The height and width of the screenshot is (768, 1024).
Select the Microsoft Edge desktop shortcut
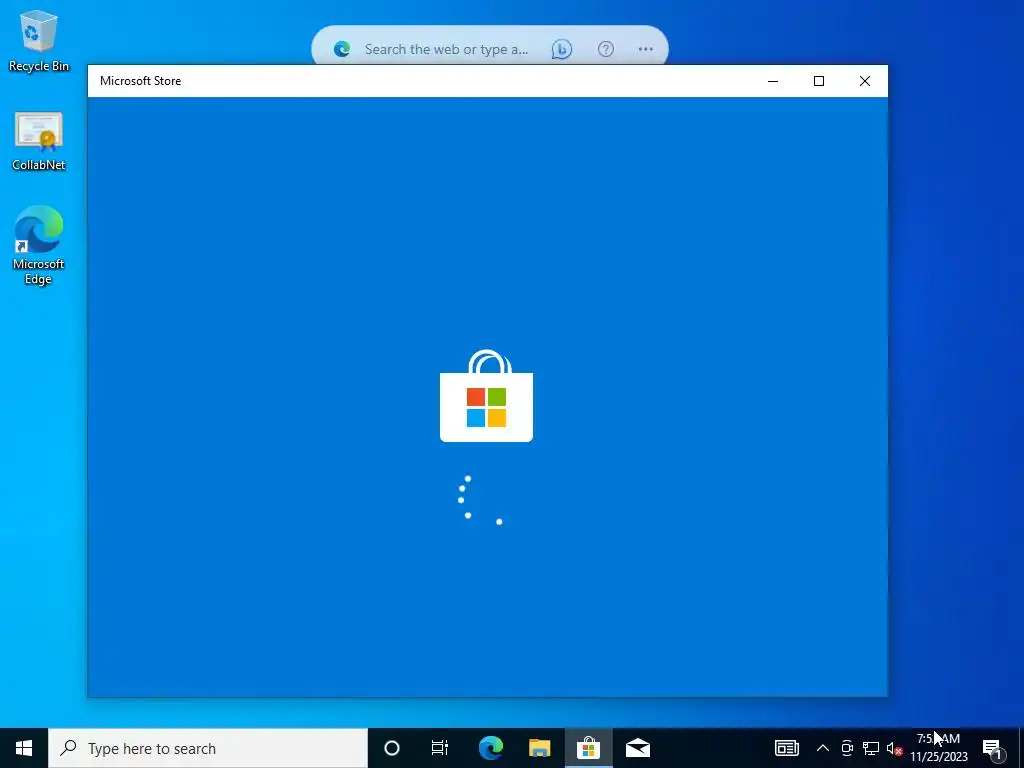(39, 245)
